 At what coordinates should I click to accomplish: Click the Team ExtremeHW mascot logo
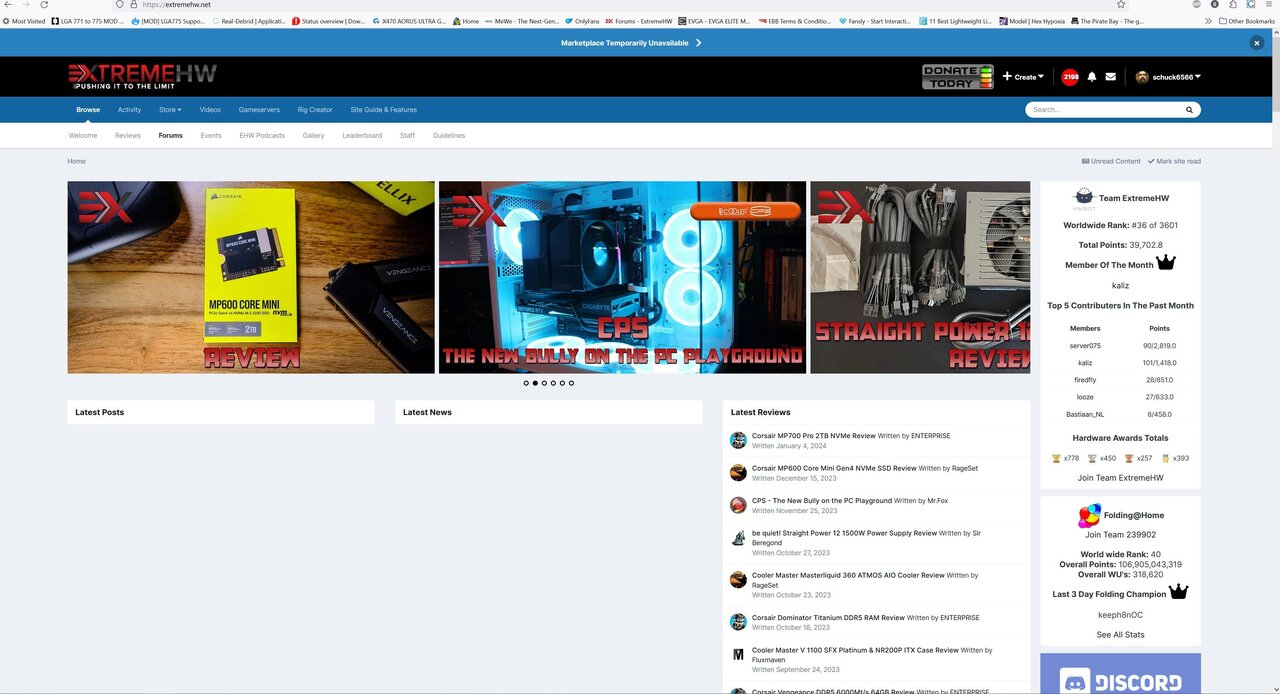point(1084,196)
